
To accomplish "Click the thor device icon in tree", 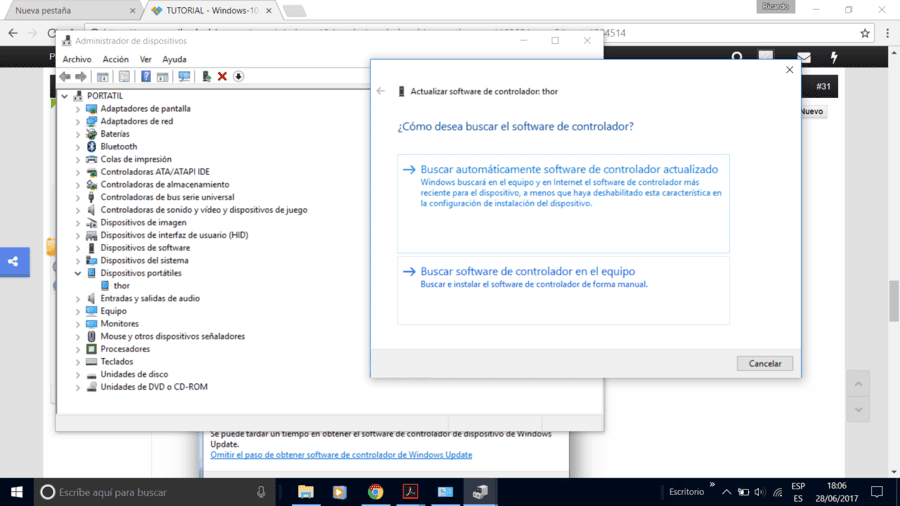I will pyautogui.click(x=105, y=285).
